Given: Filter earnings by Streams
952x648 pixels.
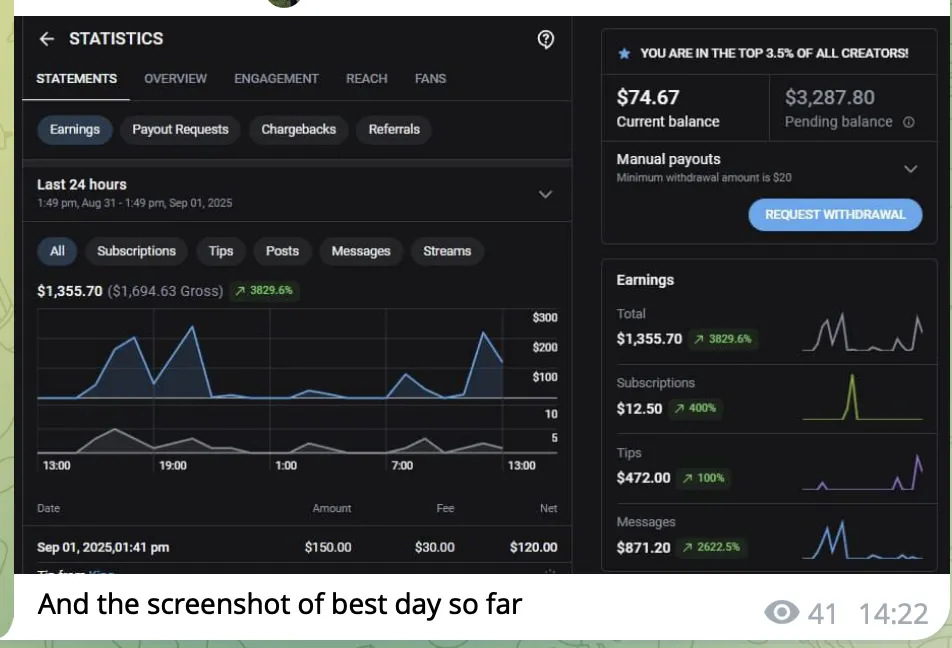Looking at the screenshot, I should pyautogui.click(x=447, y=251).
